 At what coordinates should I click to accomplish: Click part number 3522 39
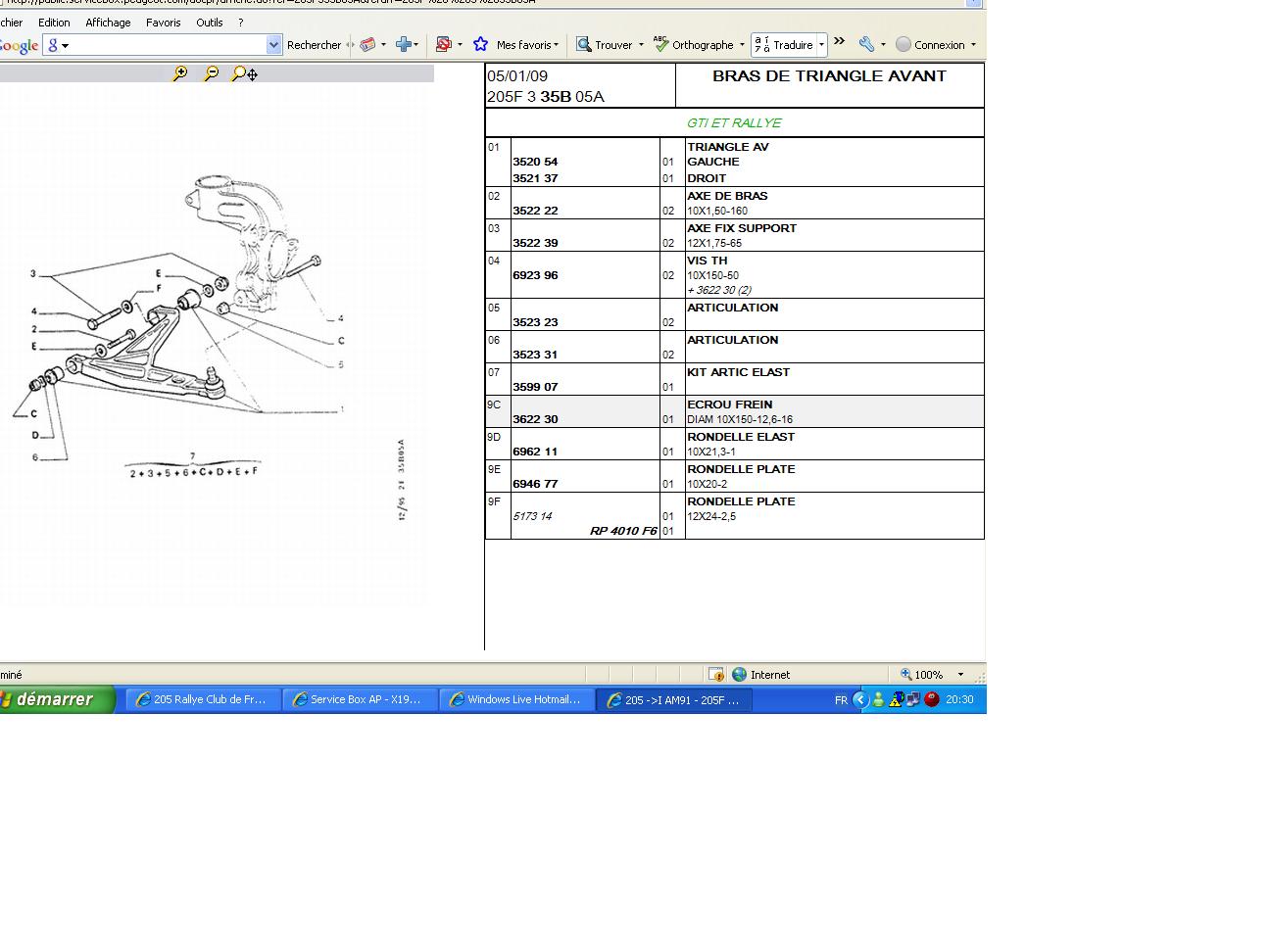[535, 243]
